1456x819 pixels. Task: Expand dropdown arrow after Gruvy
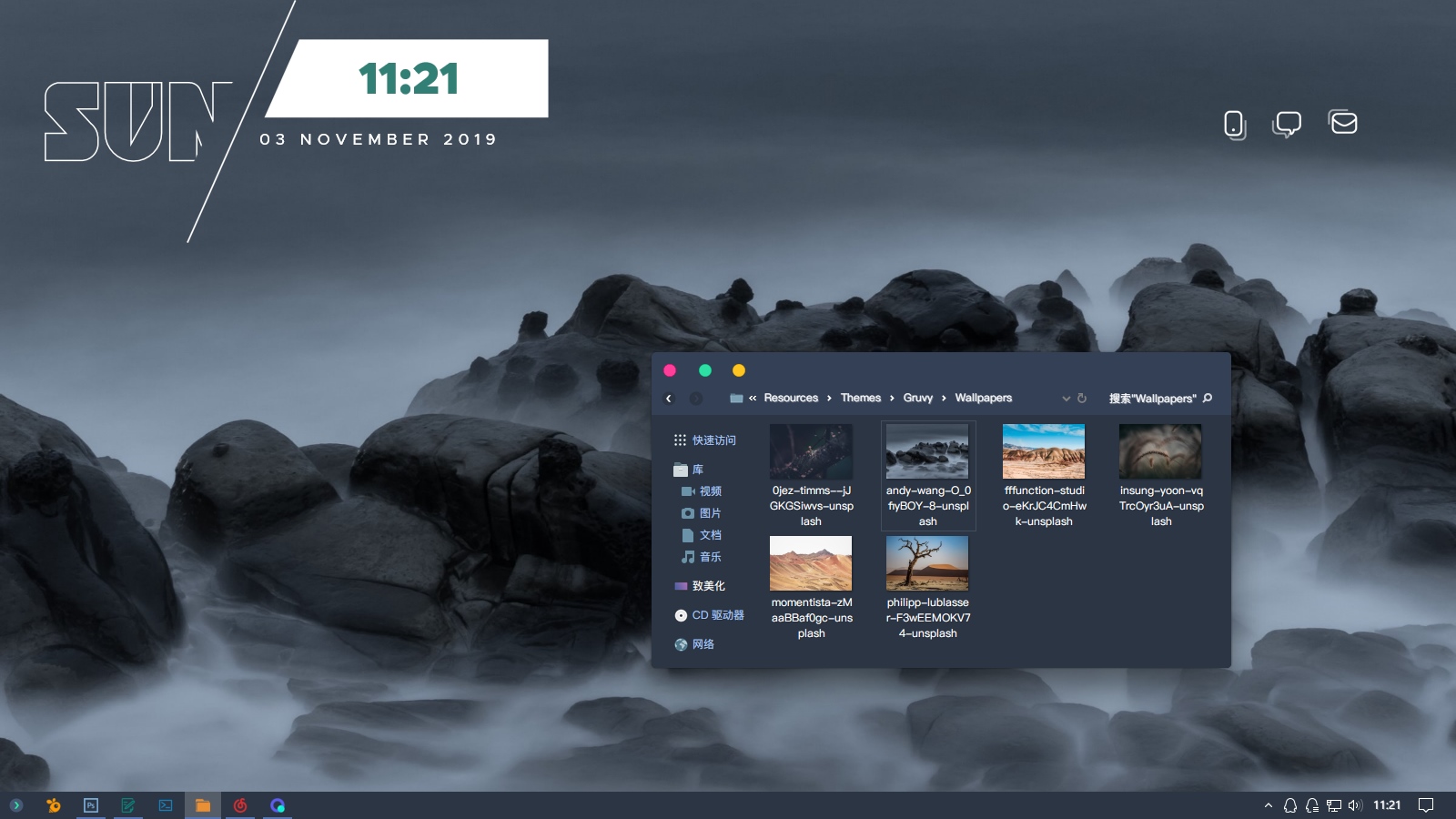point(944,399)
